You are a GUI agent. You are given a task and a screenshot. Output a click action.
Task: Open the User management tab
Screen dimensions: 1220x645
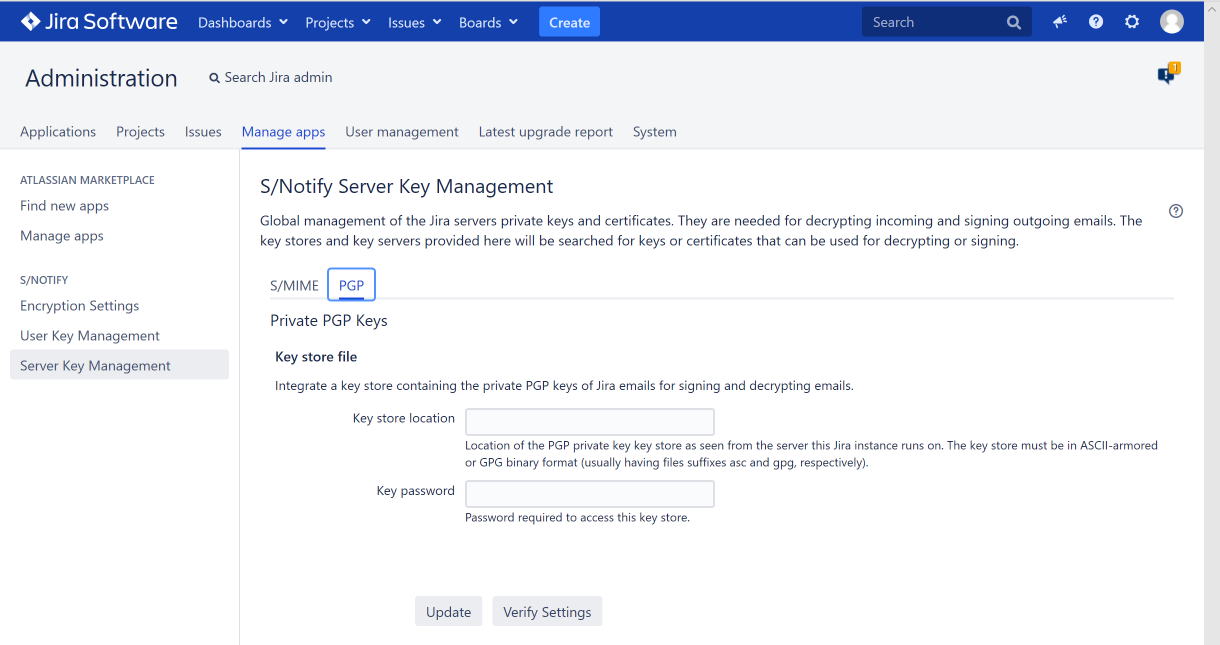(x=402, y=132)
